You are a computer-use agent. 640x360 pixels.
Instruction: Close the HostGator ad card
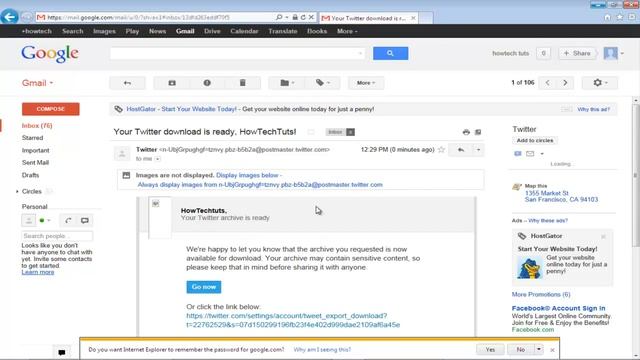point(603,236)
